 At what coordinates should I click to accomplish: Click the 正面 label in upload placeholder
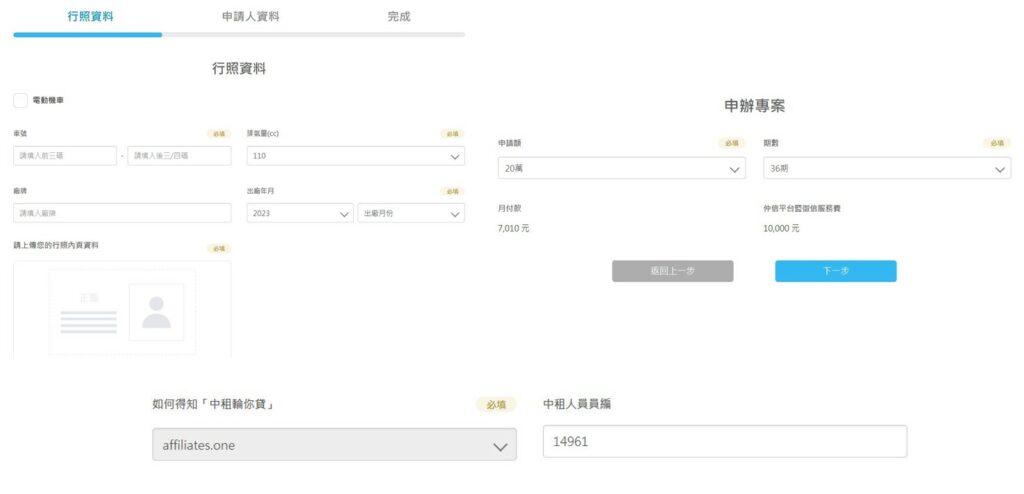pyautogui.click(x=88, y=298)
